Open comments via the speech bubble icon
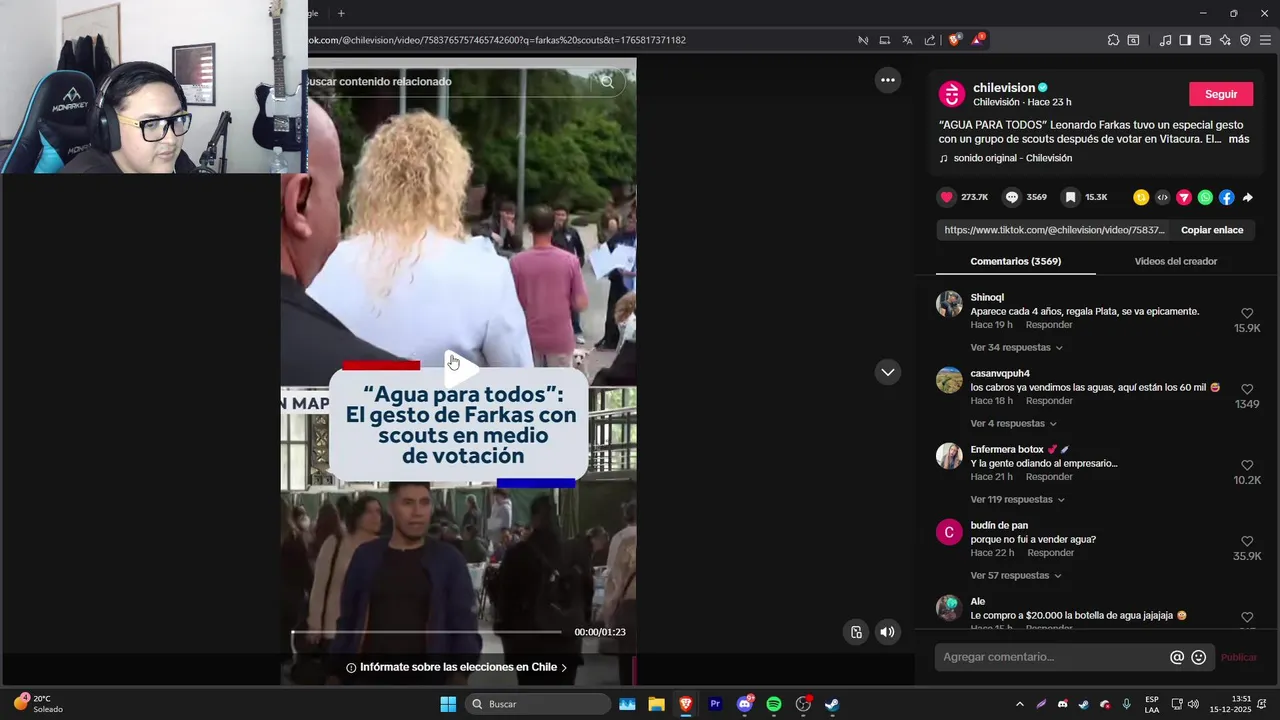The height and width of the screenshot is (720, 1280). point(1012,197)
